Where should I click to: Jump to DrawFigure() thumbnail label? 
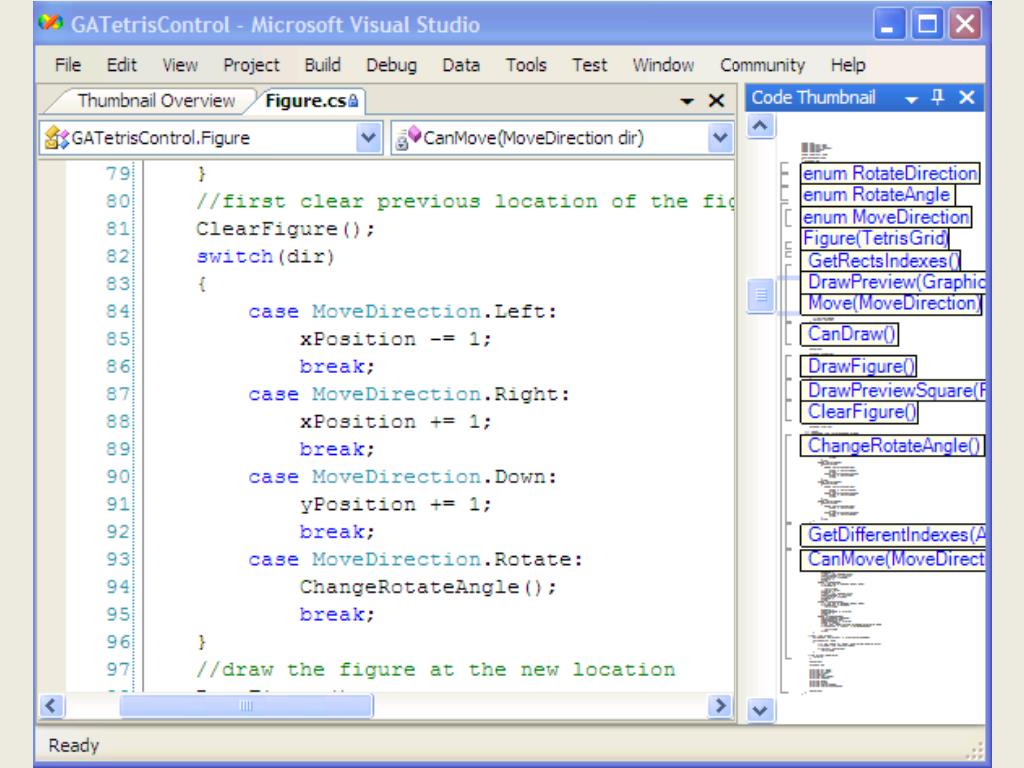click(858, 366)
